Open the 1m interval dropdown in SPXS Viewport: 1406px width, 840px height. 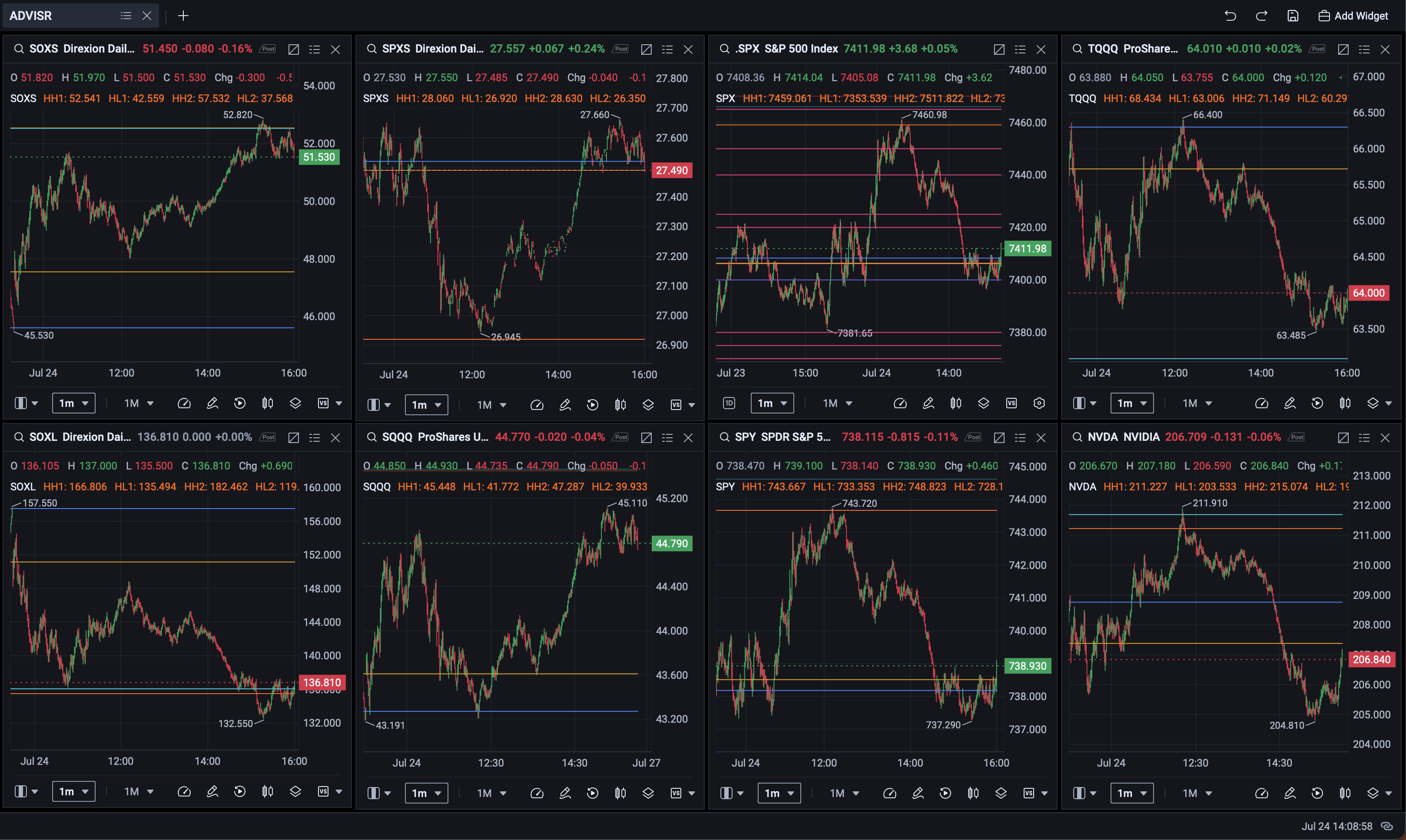[426, 405]
